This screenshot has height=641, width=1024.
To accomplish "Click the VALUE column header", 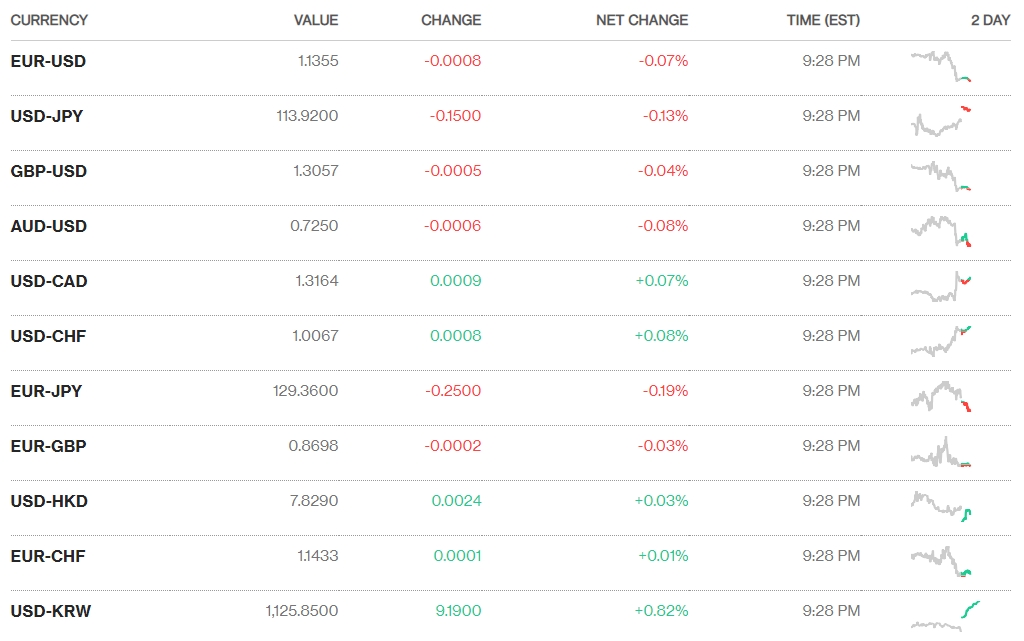I will (316, 20).
